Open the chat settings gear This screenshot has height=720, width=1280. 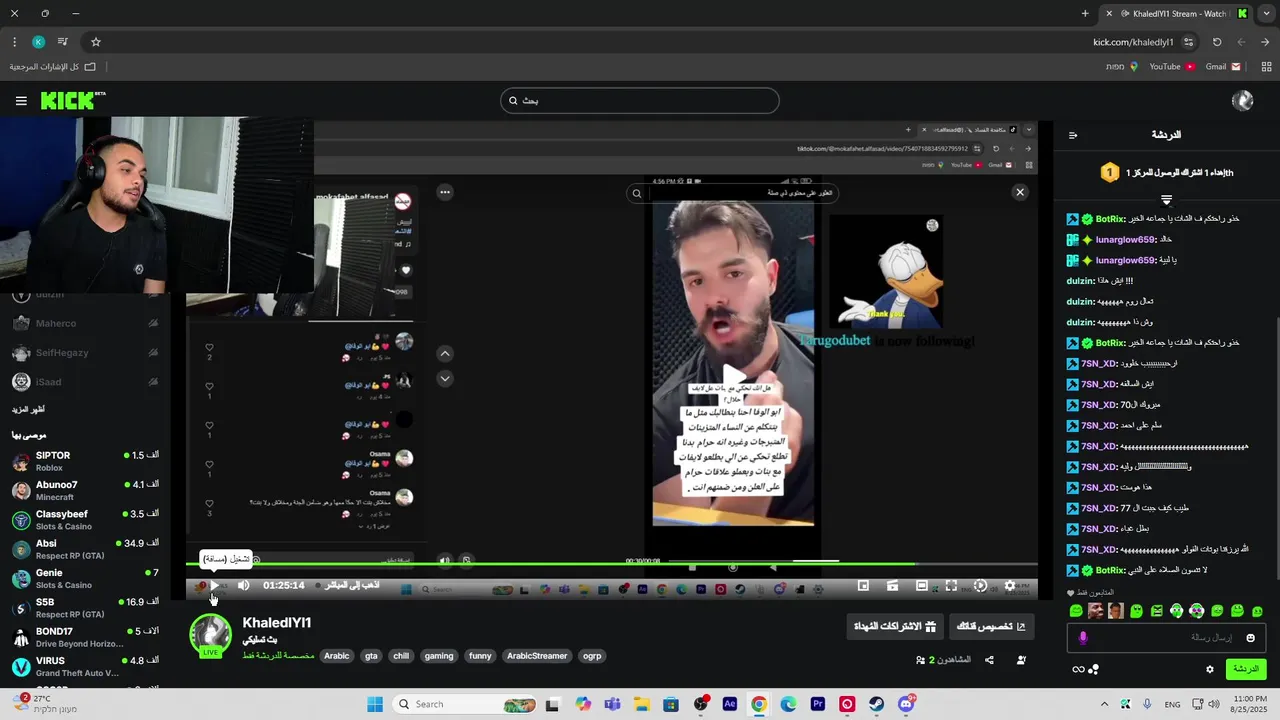click(x=1210, y=669)
